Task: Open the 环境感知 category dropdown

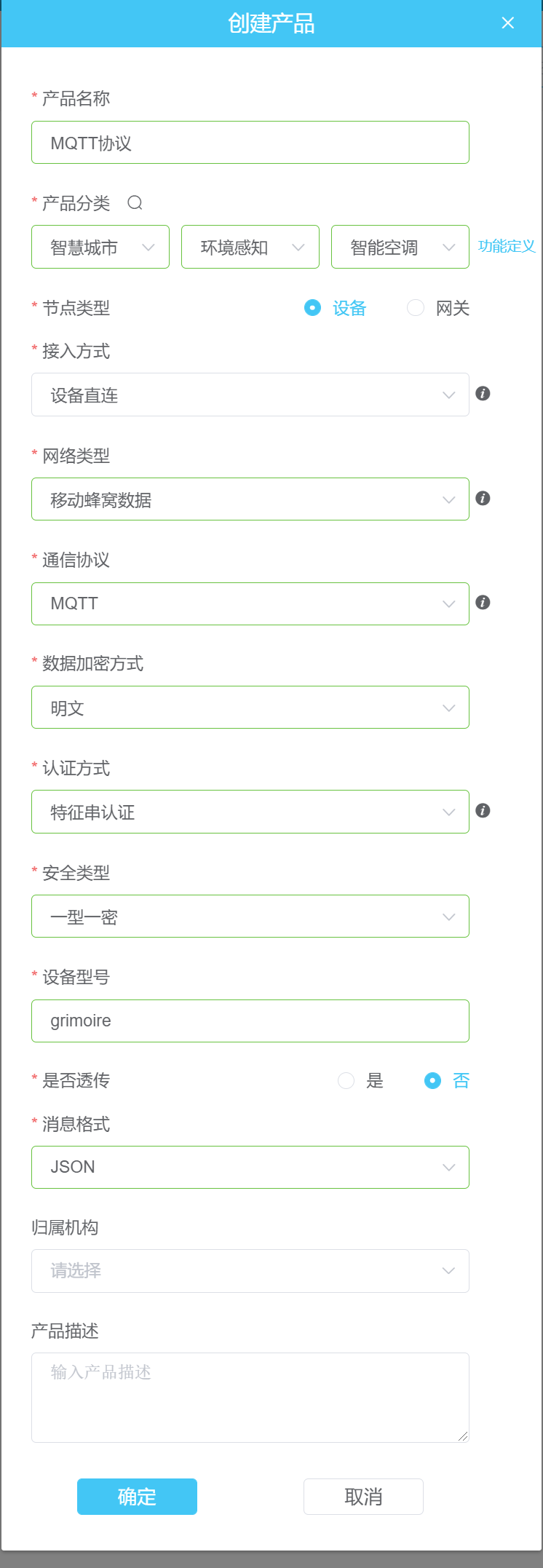Action: click(x=250, y=247)
